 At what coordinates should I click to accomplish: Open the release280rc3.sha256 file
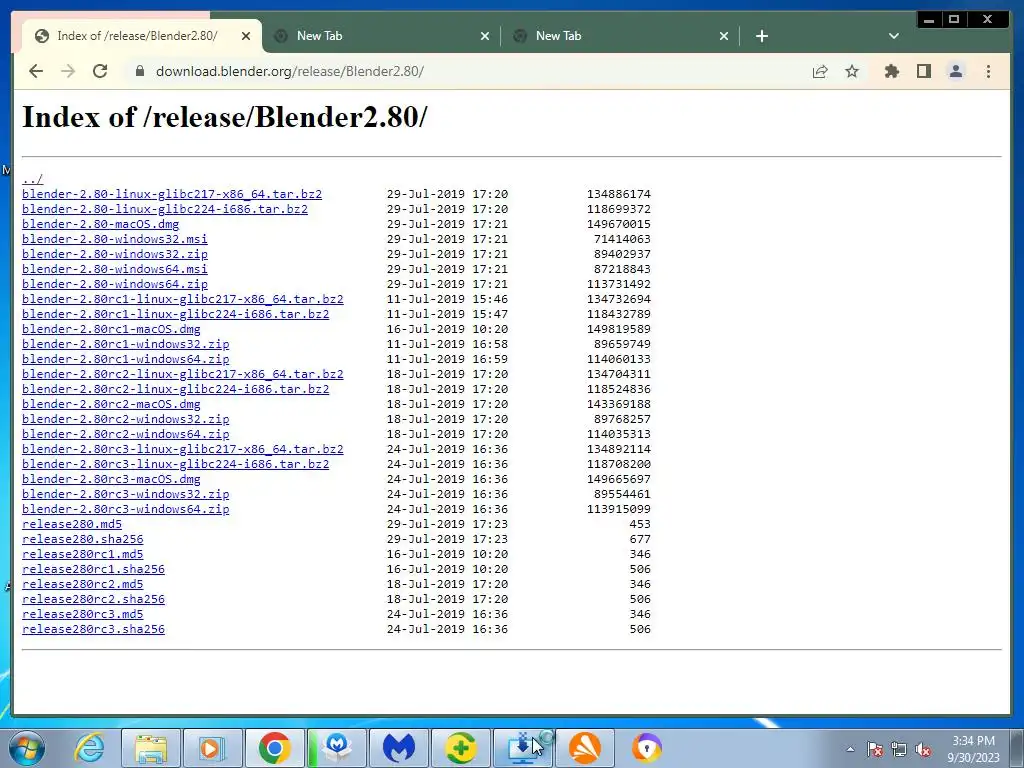[x=93, y=630]
